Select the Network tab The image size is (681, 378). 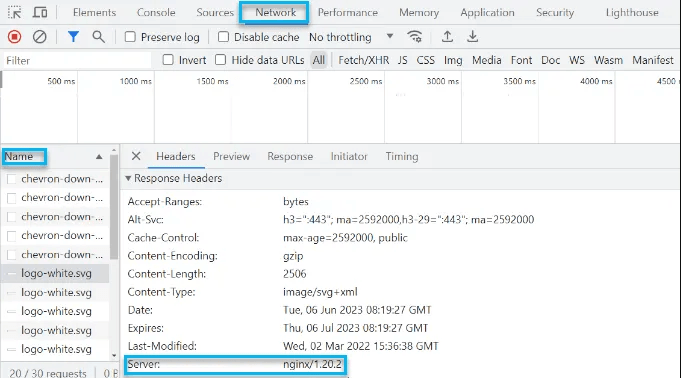[x=275, y=13]
